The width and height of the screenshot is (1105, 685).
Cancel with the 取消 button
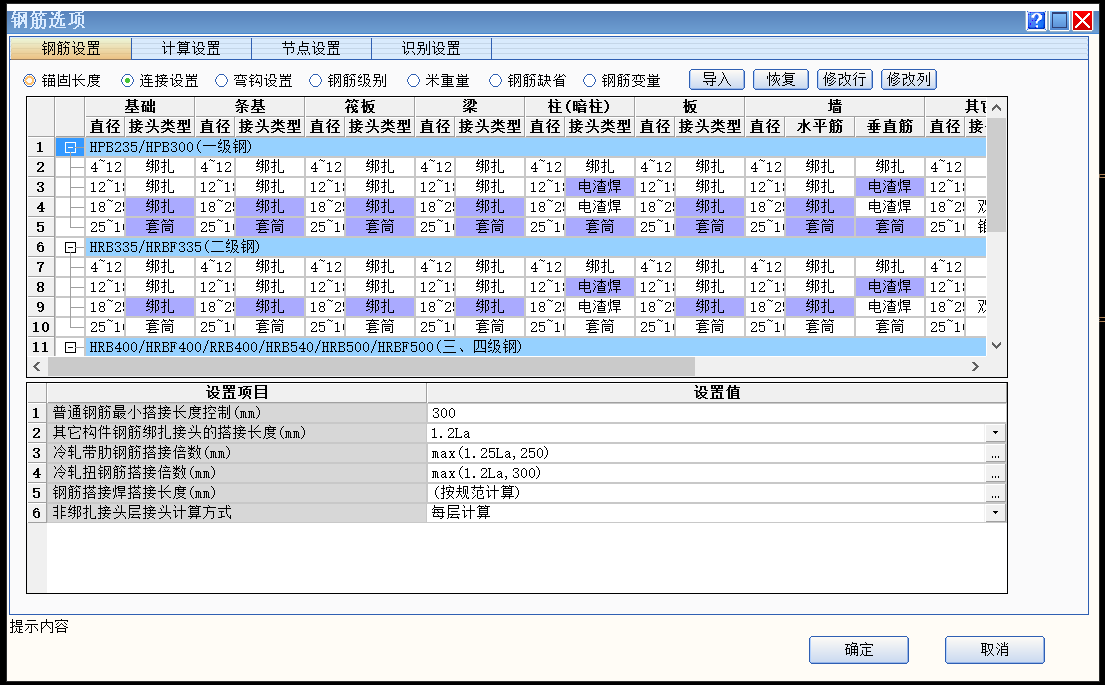(994, 650)
